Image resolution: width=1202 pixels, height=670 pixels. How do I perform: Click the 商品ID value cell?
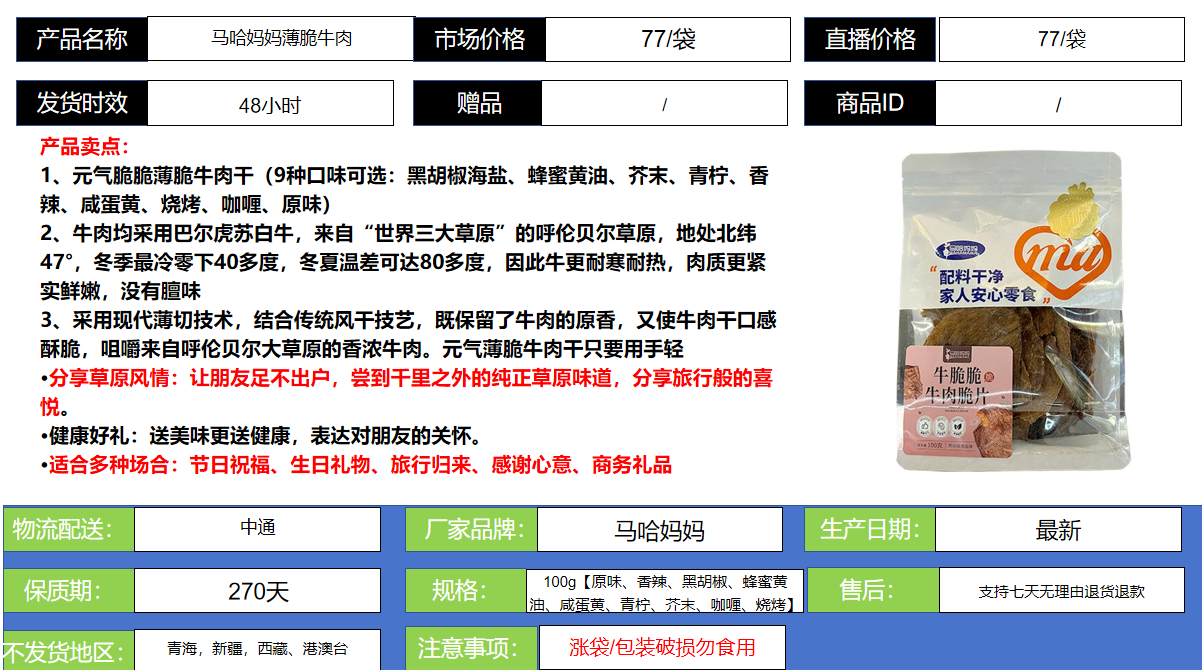(x=1058, y=104)
